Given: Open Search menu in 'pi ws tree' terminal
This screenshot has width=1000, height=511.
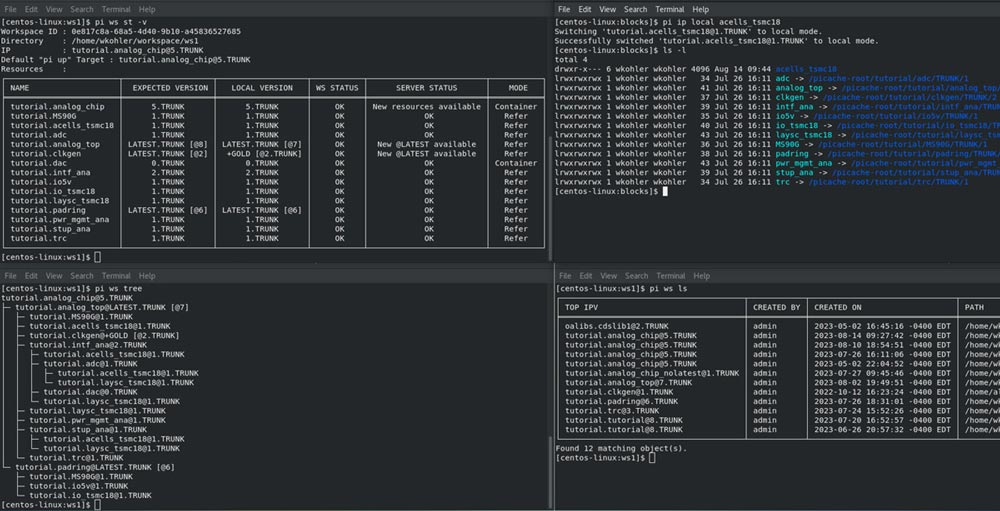Looking at the screenshot, I should pos(82,276).
